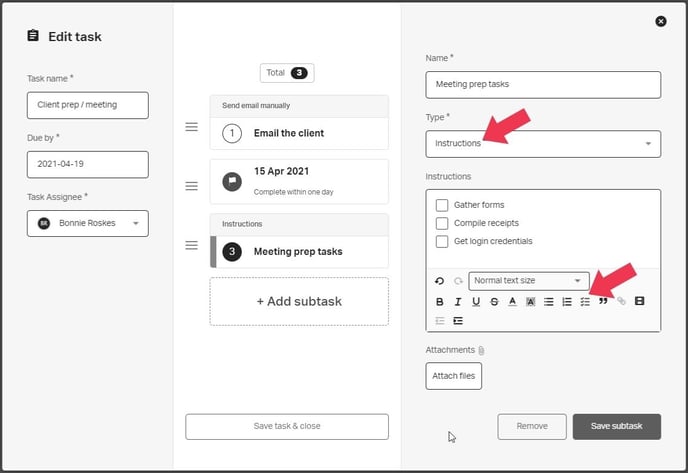Select the Meeting prep tasks subtask

coord(299,251)
